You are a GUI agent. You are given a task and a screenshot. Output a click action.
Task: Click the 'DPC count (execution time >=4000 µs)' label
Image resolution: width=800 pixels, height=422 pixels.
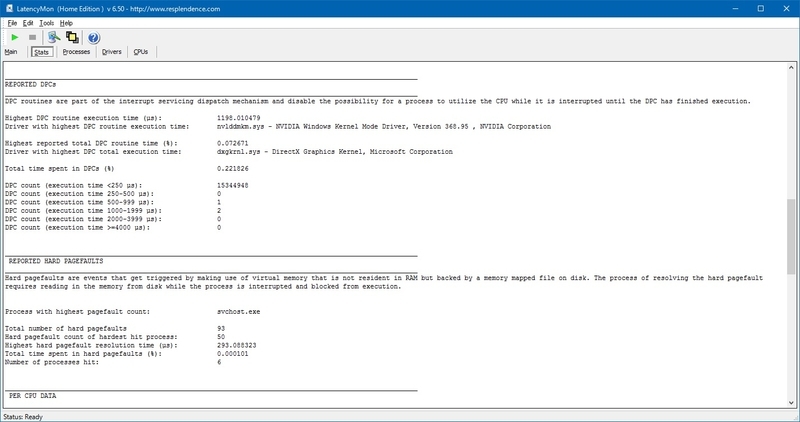pyautogui.click(x=78, y=228)
